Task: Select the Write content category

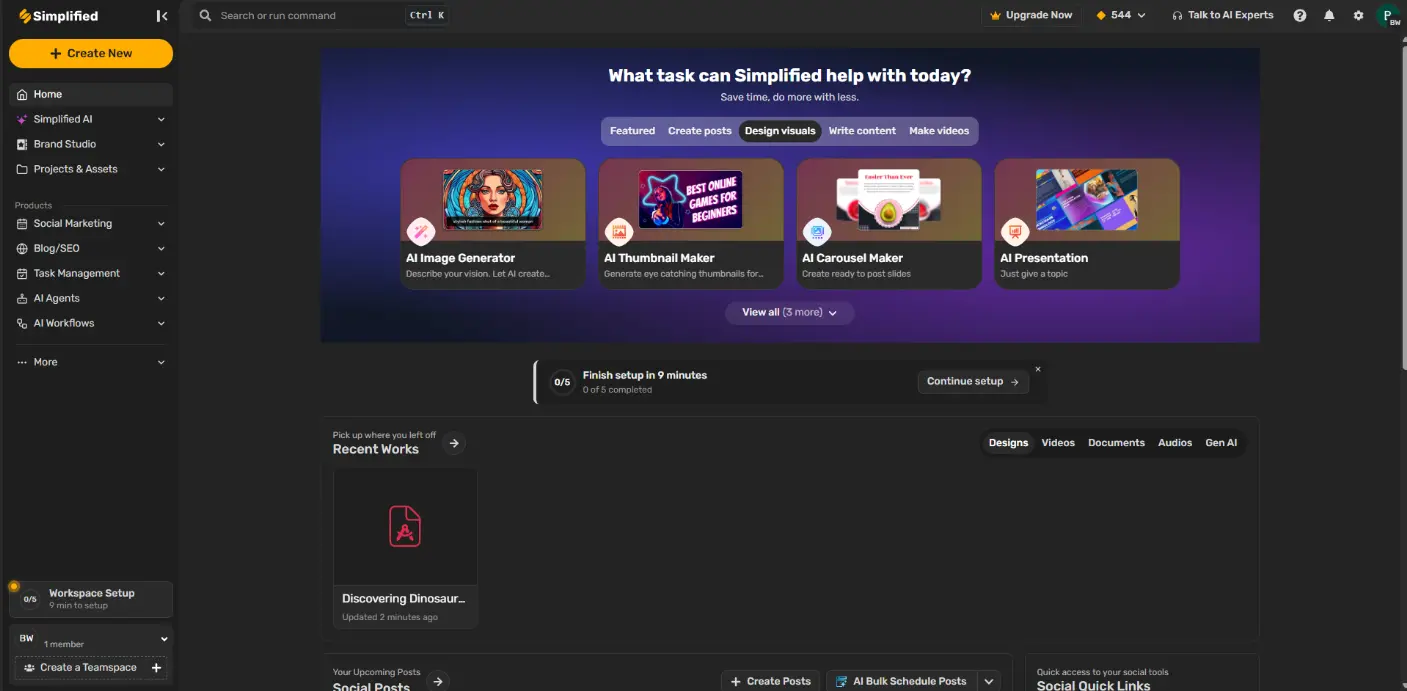Action: click(861, 130)
